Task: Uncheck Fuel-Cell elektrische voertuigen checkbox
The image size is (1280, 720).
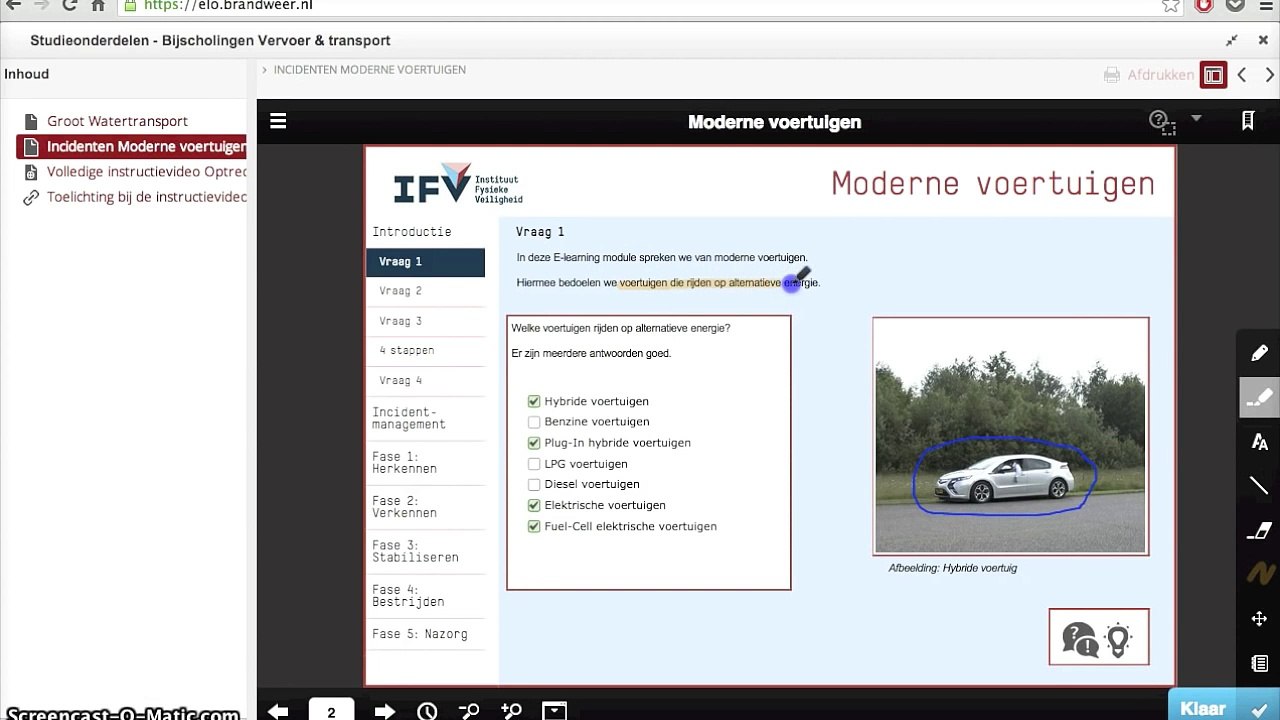Action: point(534,526)
